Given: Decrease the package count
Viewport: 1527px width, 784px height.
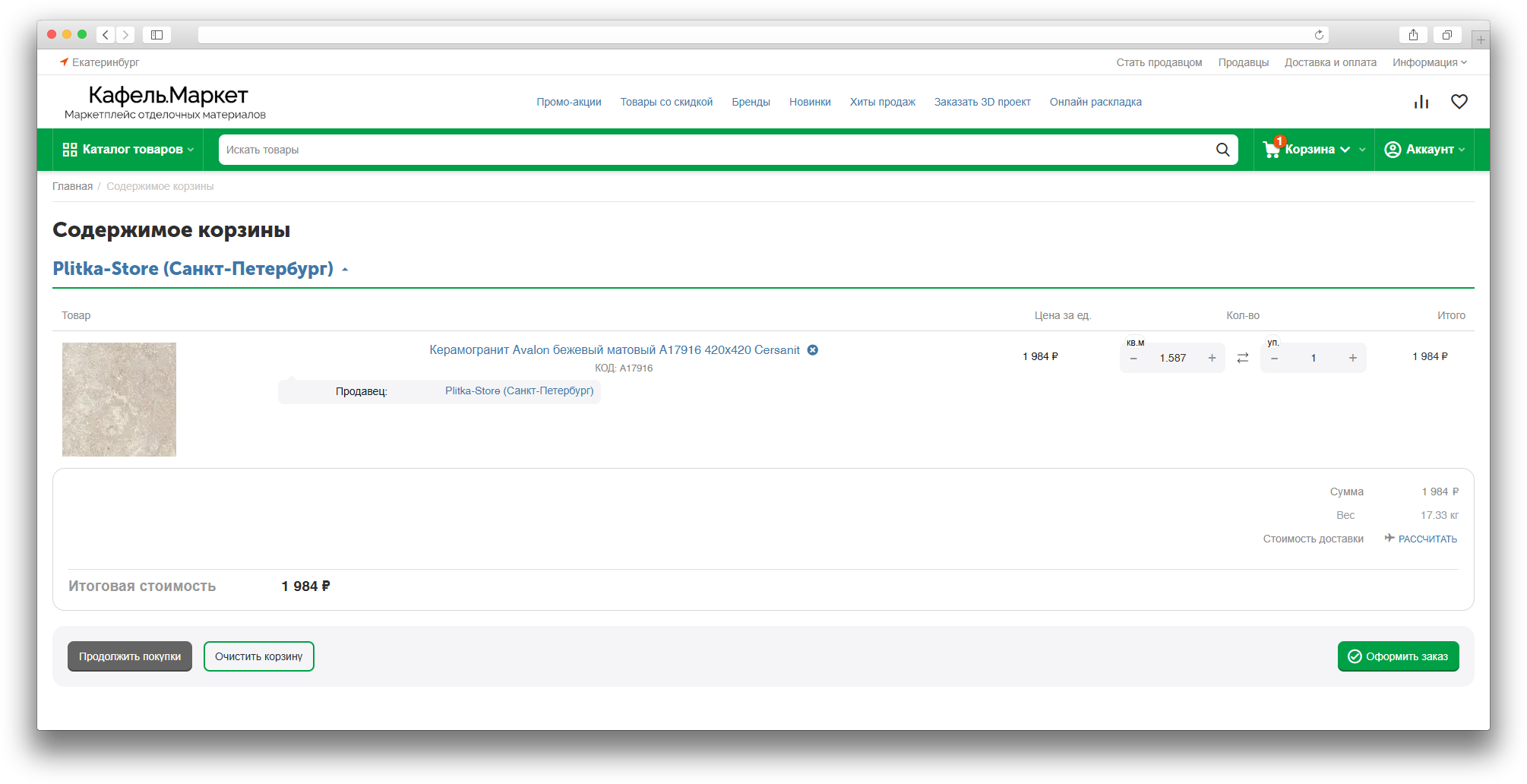Looking at the screenshot, I should coord(1275,358).
